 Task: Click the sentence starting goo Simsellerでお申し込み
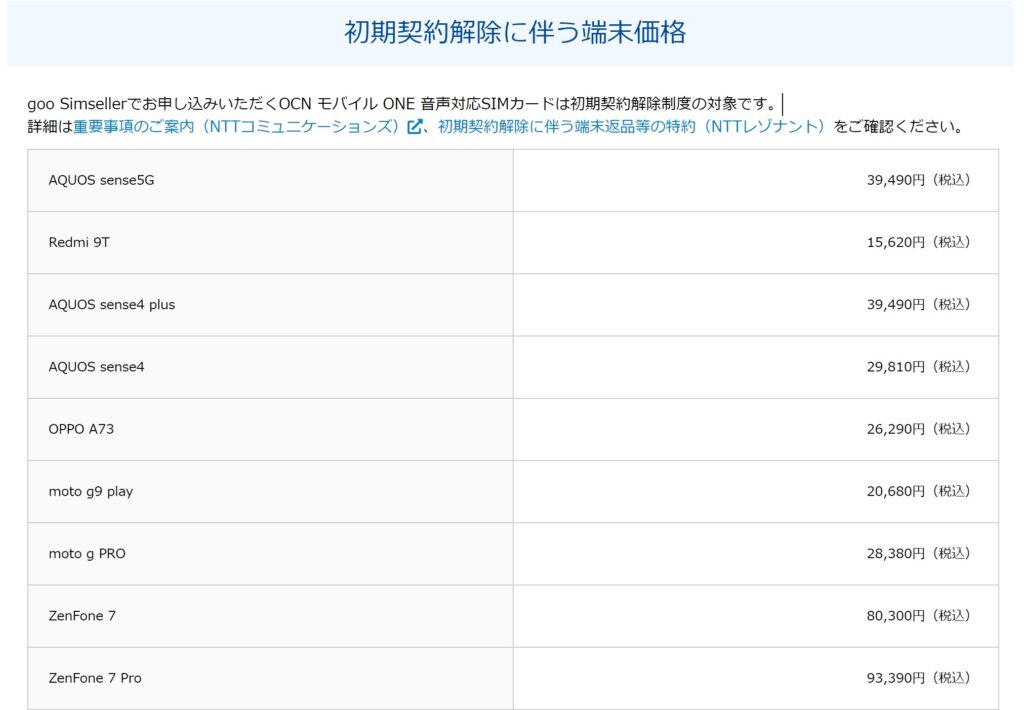click(x=404, y=104)
